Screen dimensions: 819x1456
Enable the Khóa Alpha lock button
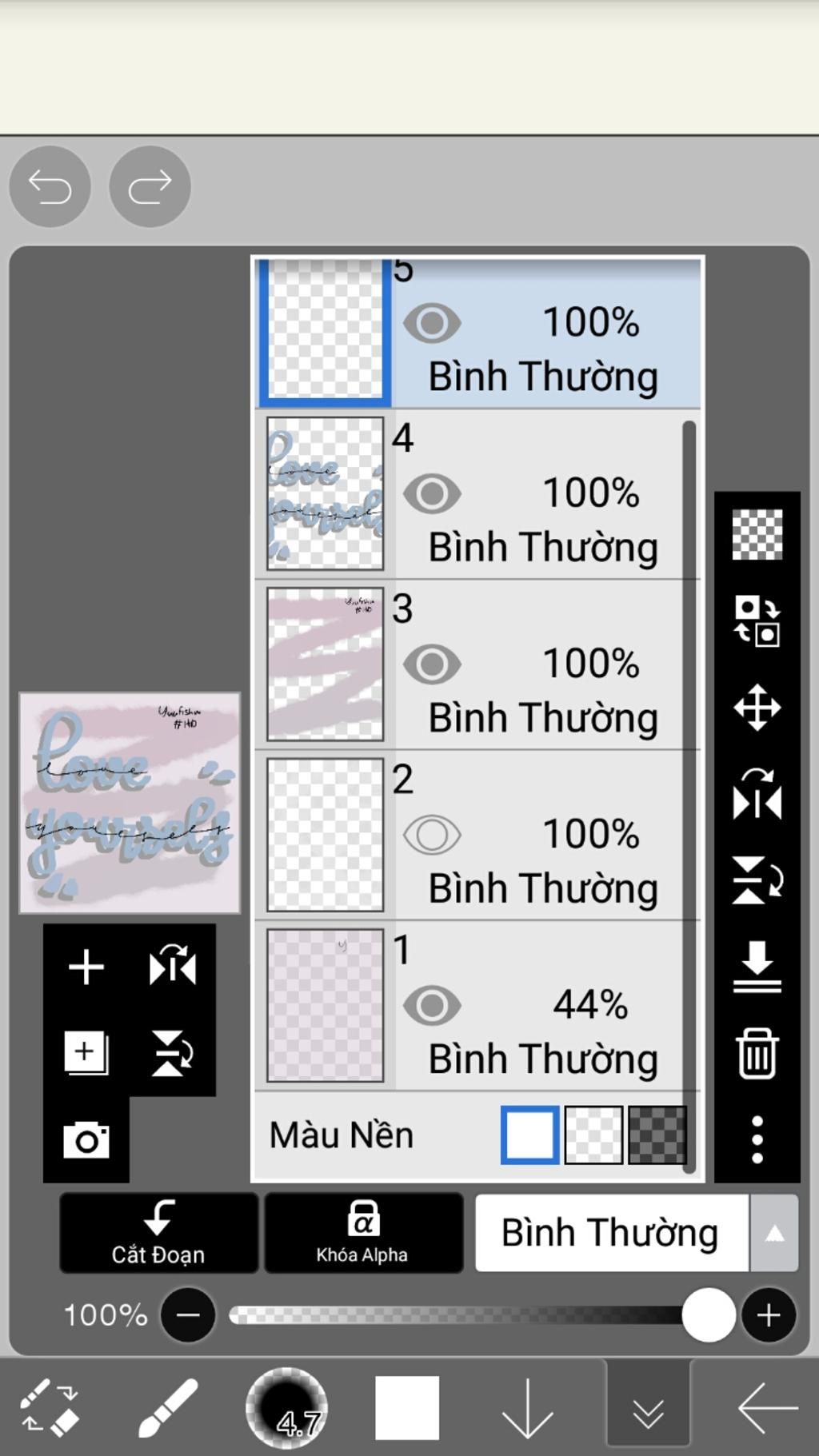(363, 1233)
